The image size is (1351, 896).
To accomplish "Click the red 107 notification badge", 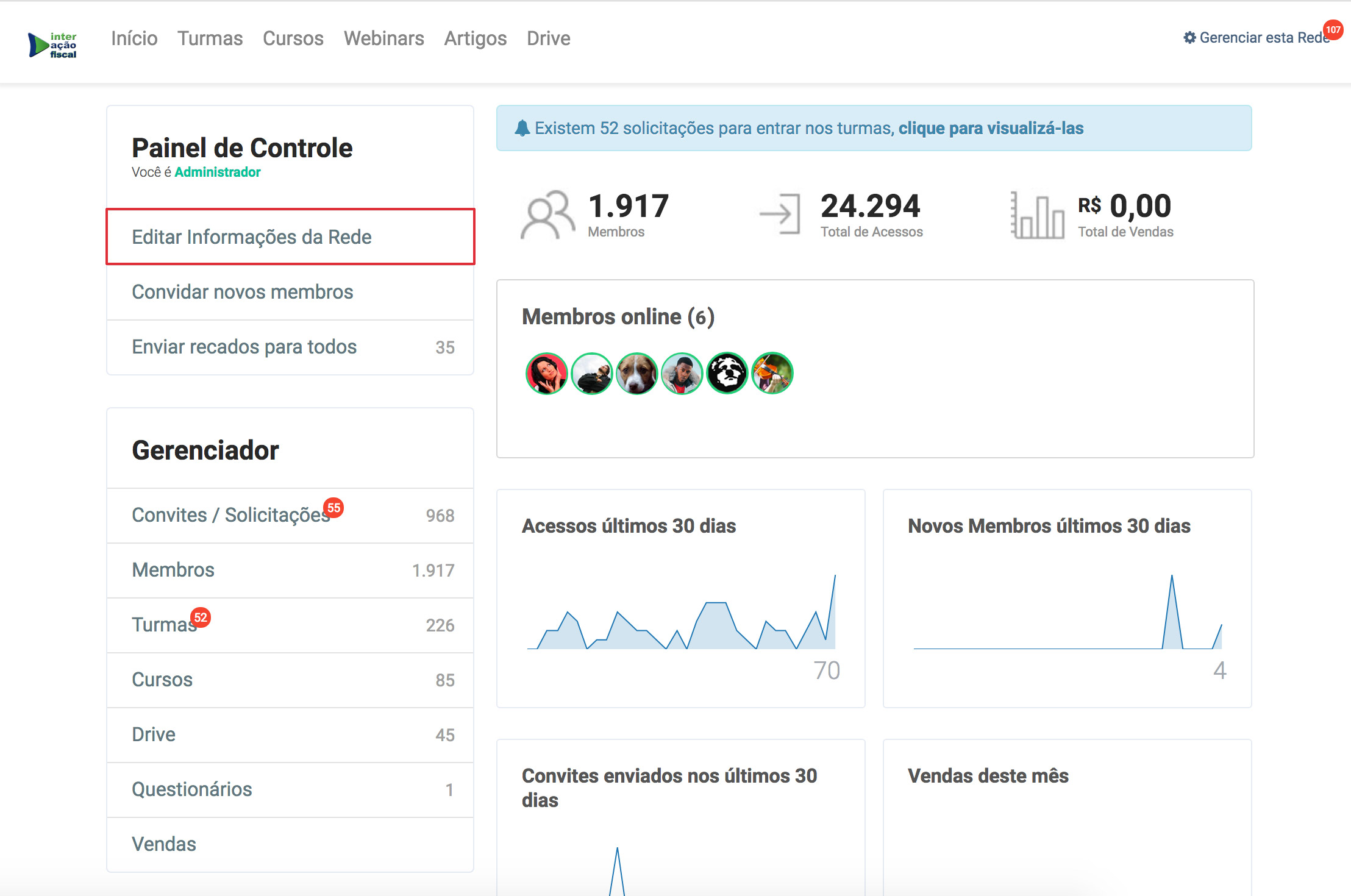I will tap(1333, 29).
